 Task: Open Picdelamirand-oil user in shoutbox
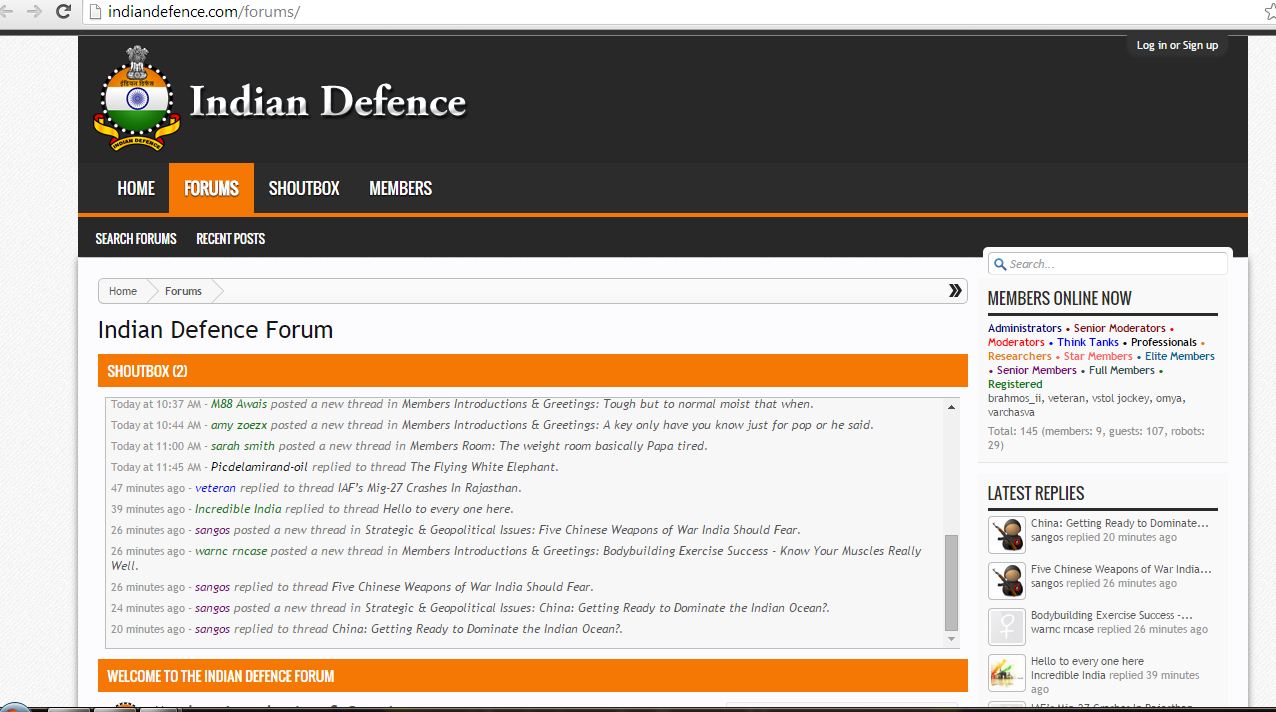[x=260, y=467]
